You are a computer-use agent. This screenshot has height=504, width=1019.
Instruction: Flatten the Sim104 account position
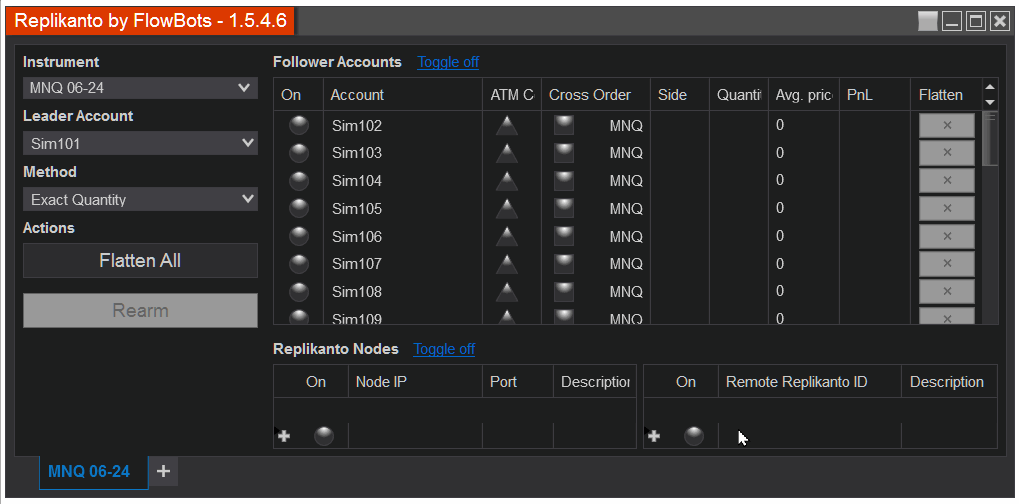[x=947, y=181]
